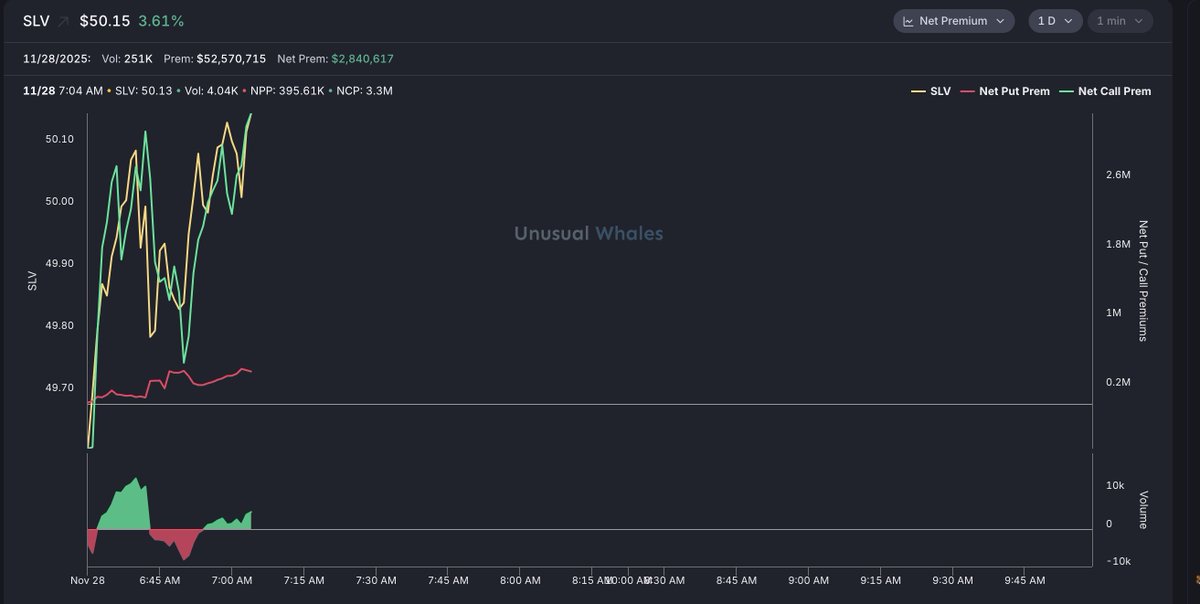1200x604 pixels.
Task: Click the green Net Call Prem line swatch
Action: 1066,91
